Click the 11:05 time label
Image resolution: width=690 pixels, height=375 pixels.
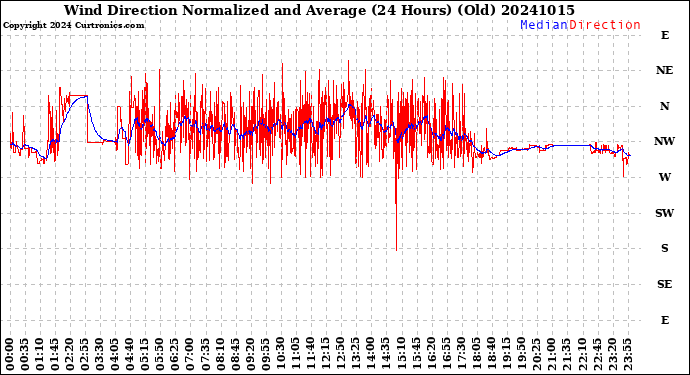pos(295,354)
